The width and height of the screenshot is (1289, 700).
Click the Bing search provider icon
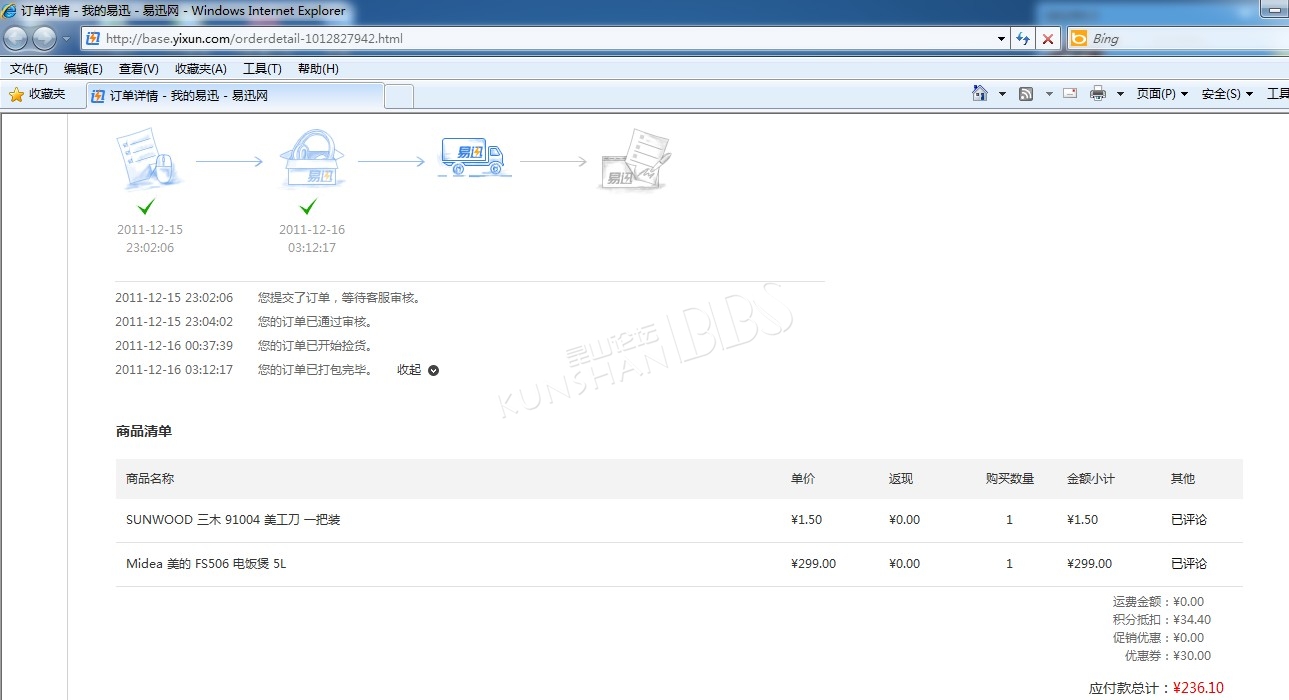[x=1078, y=39]
